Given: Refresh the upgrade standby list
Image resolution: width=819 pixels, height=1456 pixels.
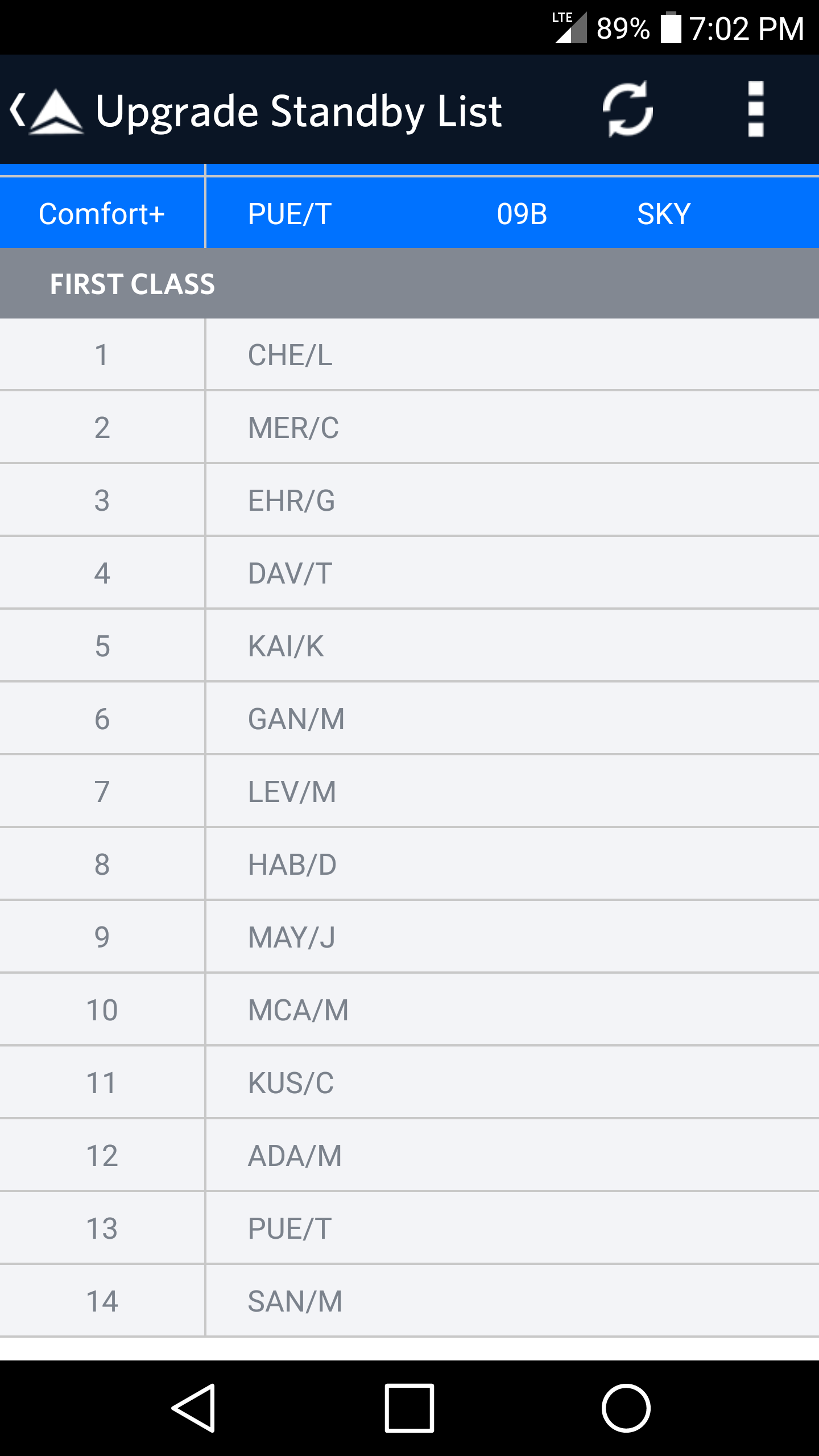Looking at the screenshot, I should 627,109.
